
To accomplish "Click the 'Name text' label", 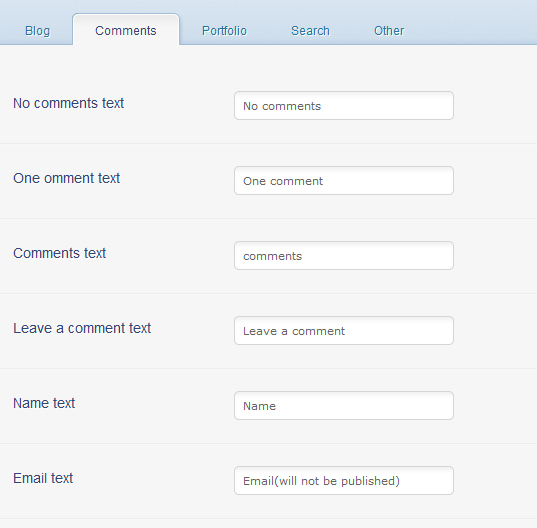I will point(44,403).
